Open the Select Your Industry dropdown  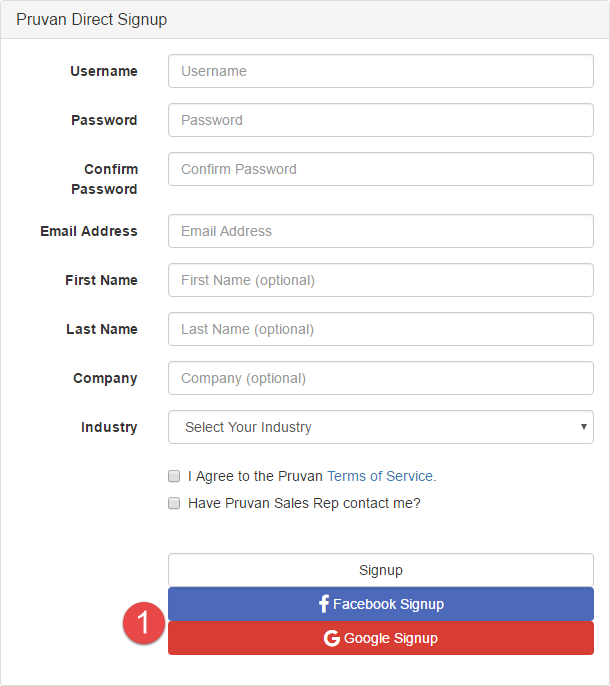pyautogui.click(x=380, y=427)
